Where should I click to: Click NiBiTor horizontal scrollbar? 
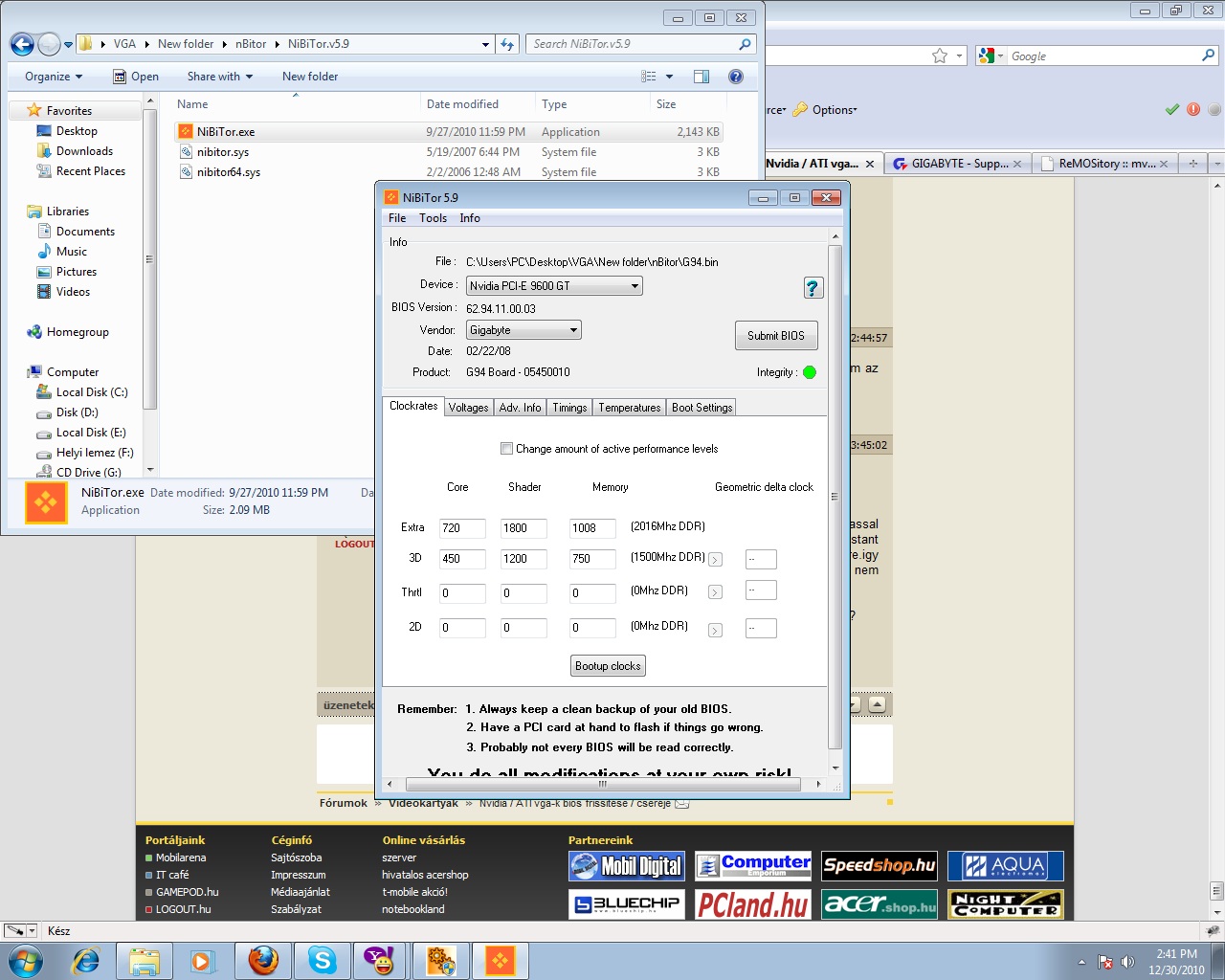click(603, 784)
